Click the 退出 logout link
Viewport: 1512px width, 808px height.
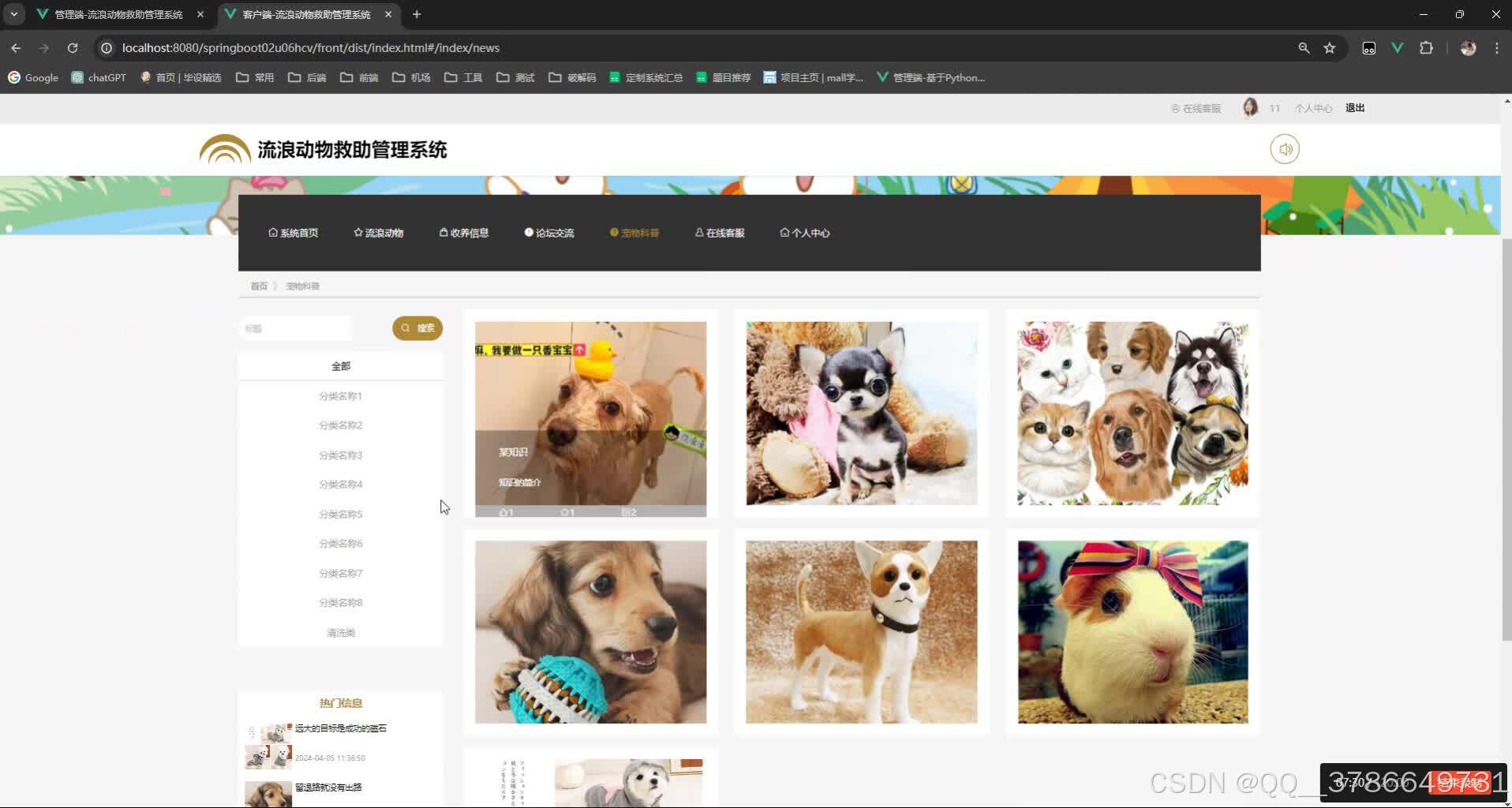tap(1355, 108)
